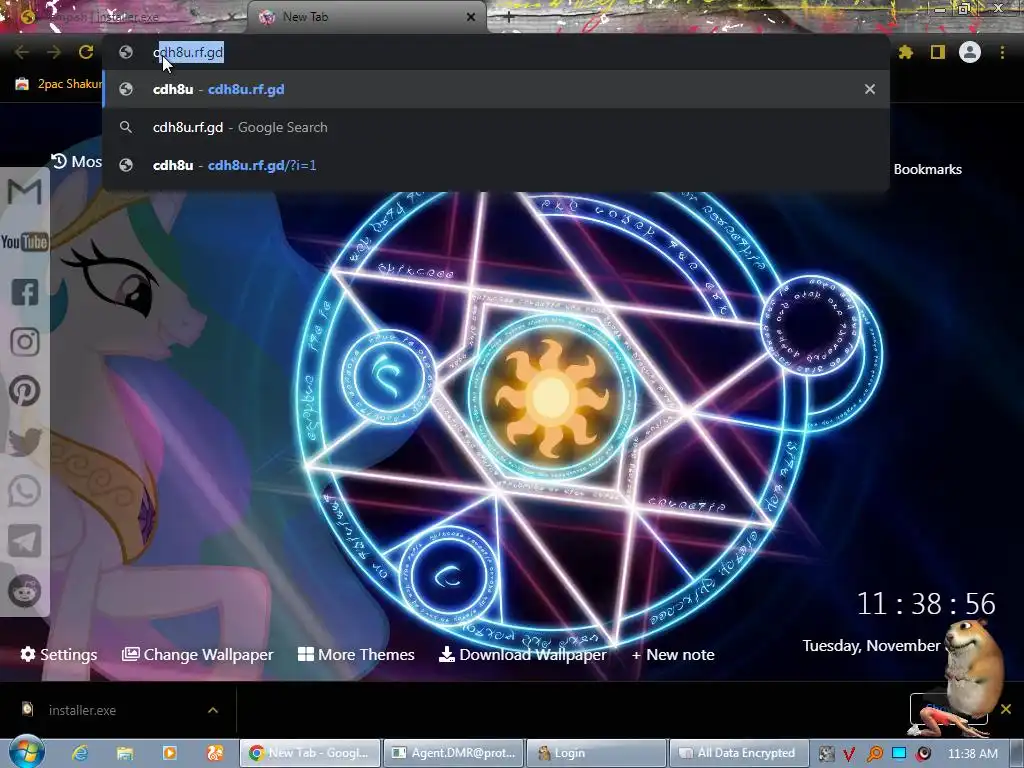Add a New note
Image resolution: width=1024 pixels, height=768 pixels.
click(673, 654)
